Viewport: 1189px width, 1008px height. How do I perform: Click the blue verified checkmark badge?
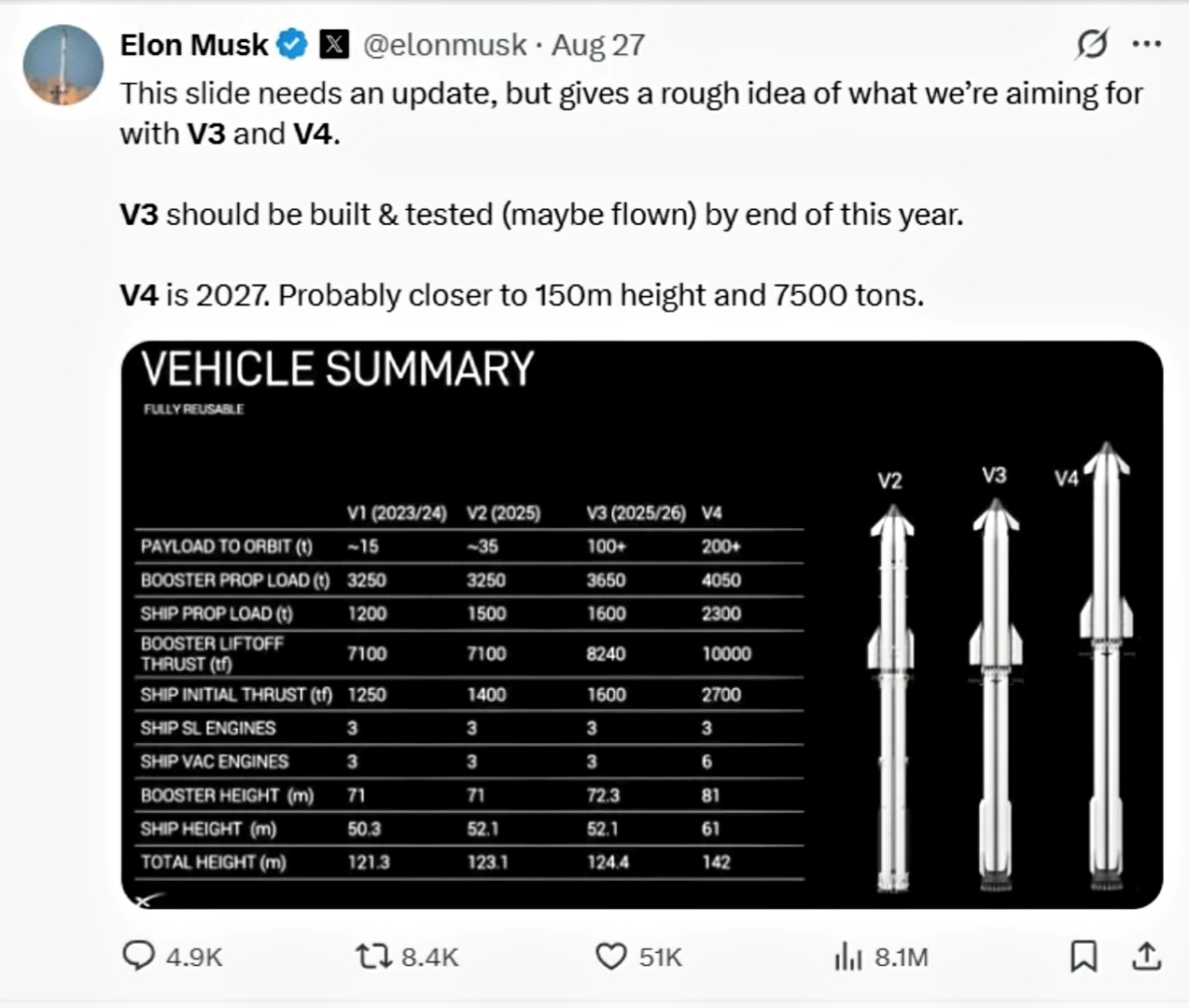point(293,45)
